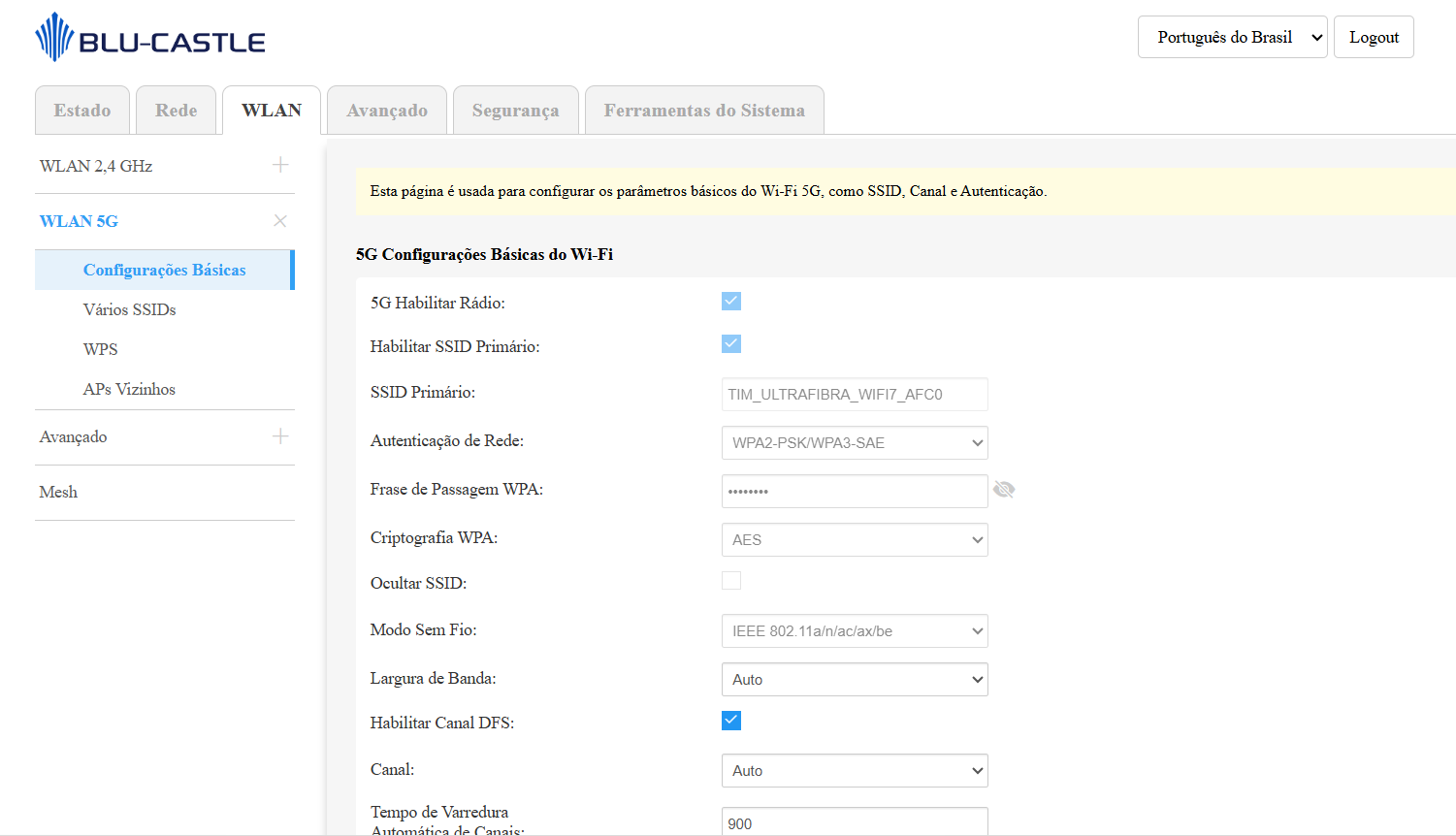Expand the Avançado sidebar plus icon

(x=280, y=436)
